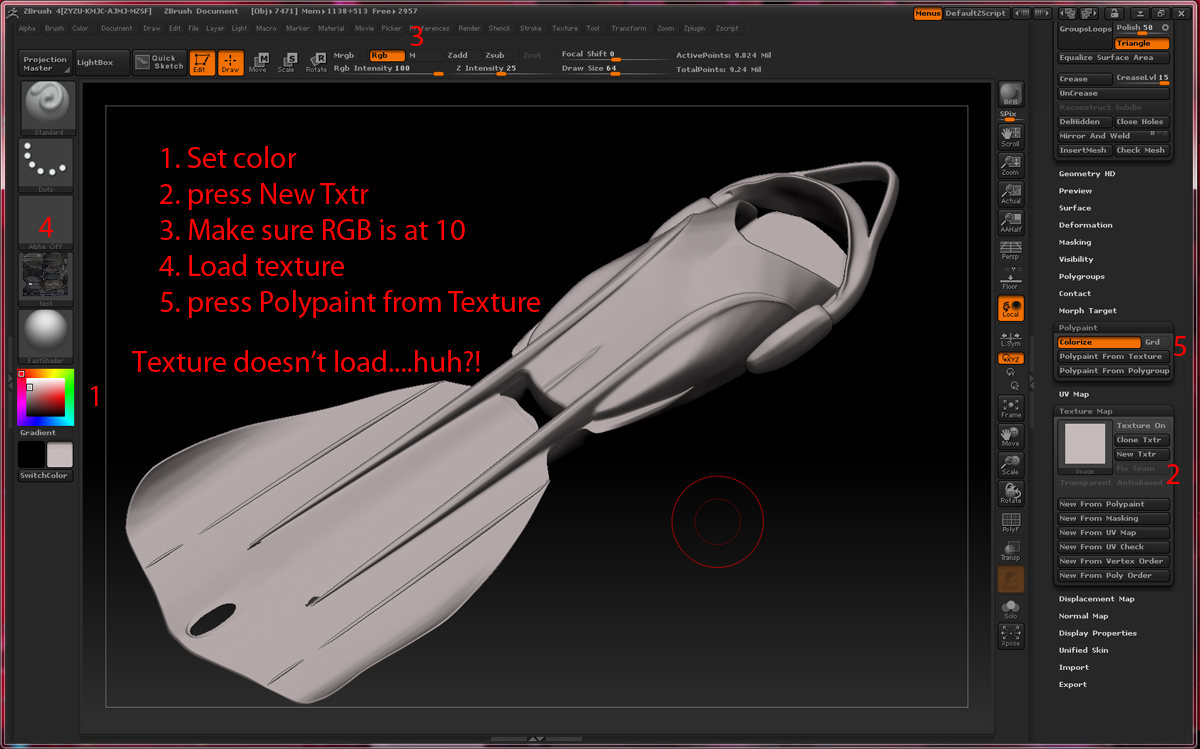This screenshot has height=749, width=1200.
Task: Expand the Displacement Map section
Action: tap(1098, 598)
